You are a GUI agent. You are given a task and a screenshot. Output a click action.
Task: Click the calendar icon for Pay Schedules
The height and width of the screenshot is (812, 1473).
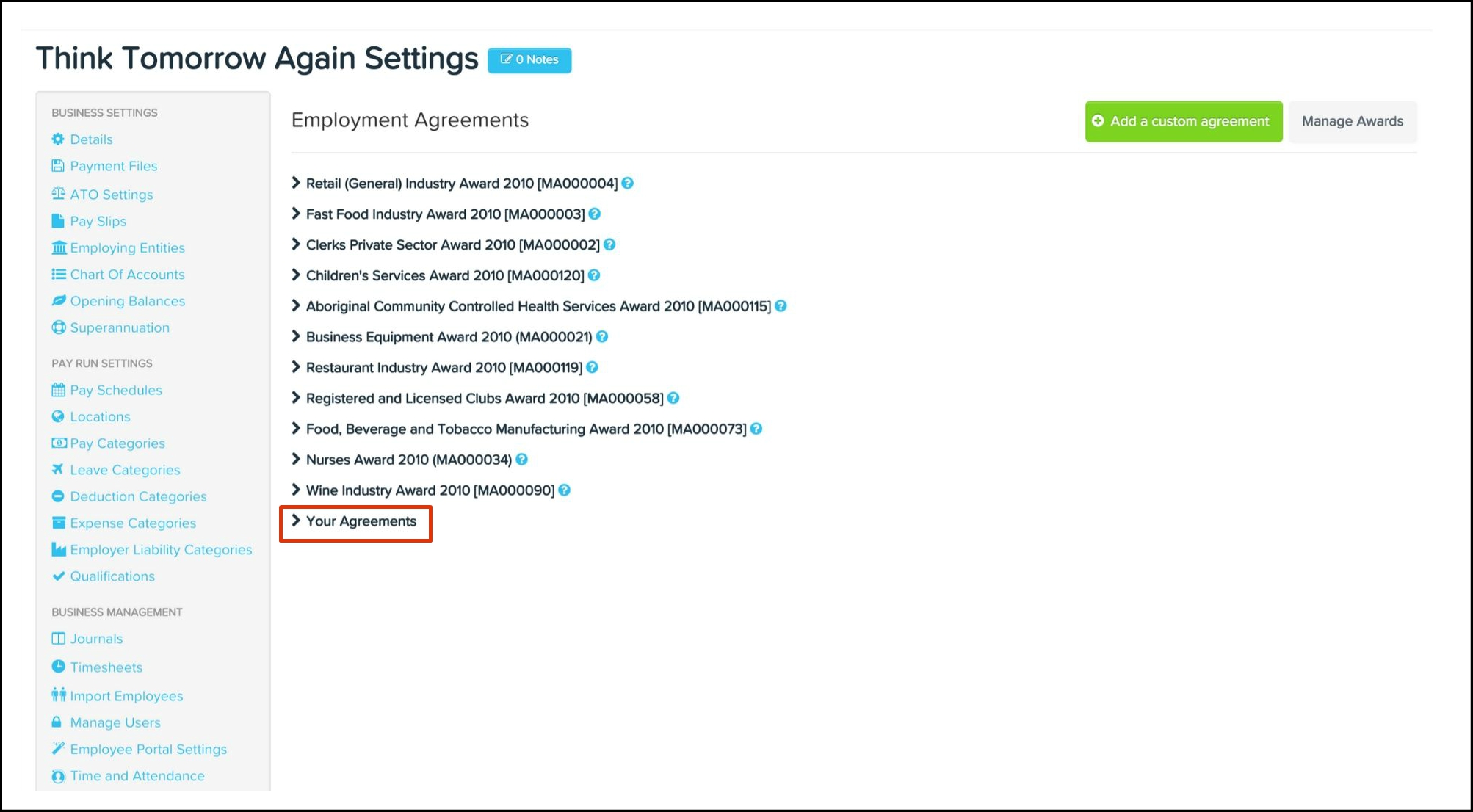[x=58, y=390]
